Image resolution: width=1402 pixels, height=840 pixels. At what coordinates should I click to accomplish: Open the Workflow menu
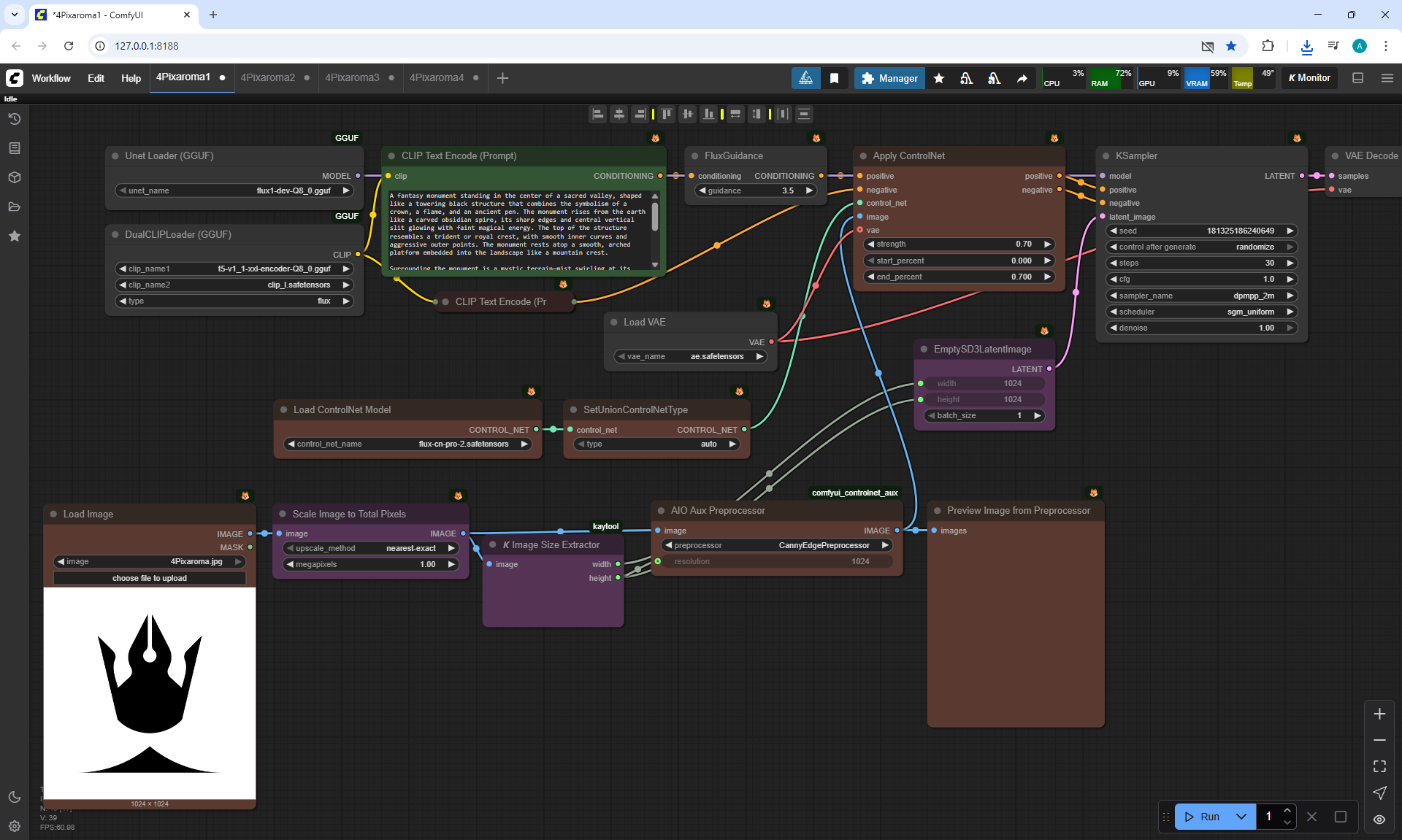click(51, 78)
